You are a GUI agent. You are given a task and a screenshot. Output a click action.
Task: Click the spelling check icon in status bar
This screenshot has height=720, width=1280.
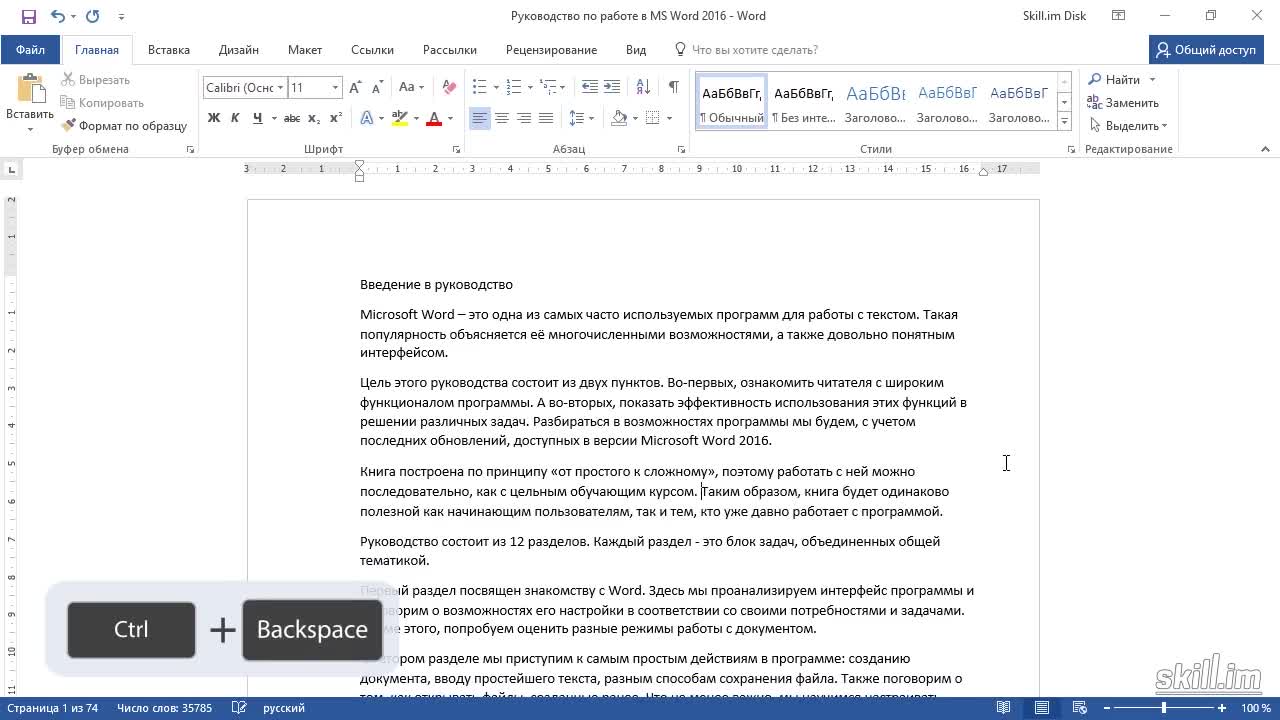point(239,708)
